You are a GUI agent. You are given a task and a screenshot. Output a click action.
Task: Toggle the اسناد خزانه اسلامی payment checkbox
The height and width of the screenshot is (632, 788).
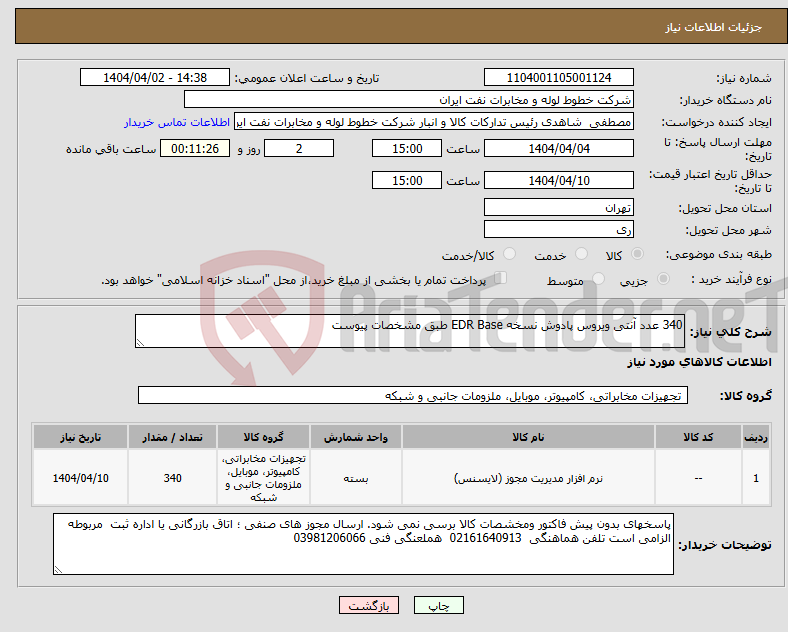pos(501,278)
